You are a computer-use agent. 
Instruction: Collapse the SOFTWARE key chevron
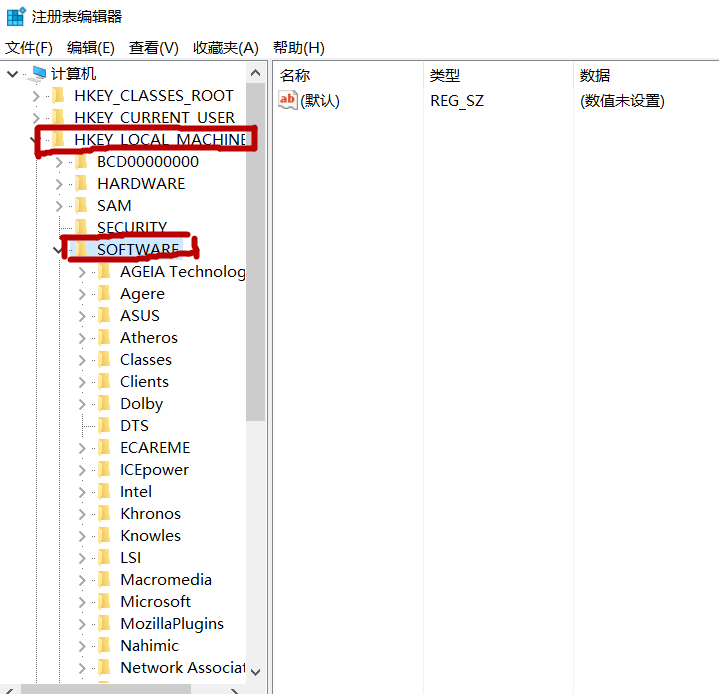coord(57,250)
